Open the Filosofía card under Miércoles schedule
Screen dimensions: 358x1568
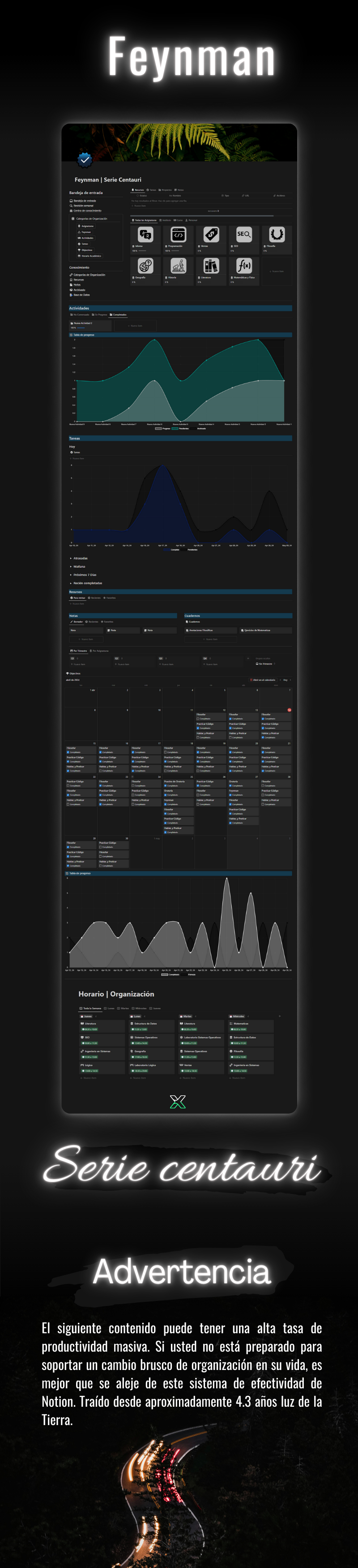coord(251,1053)
